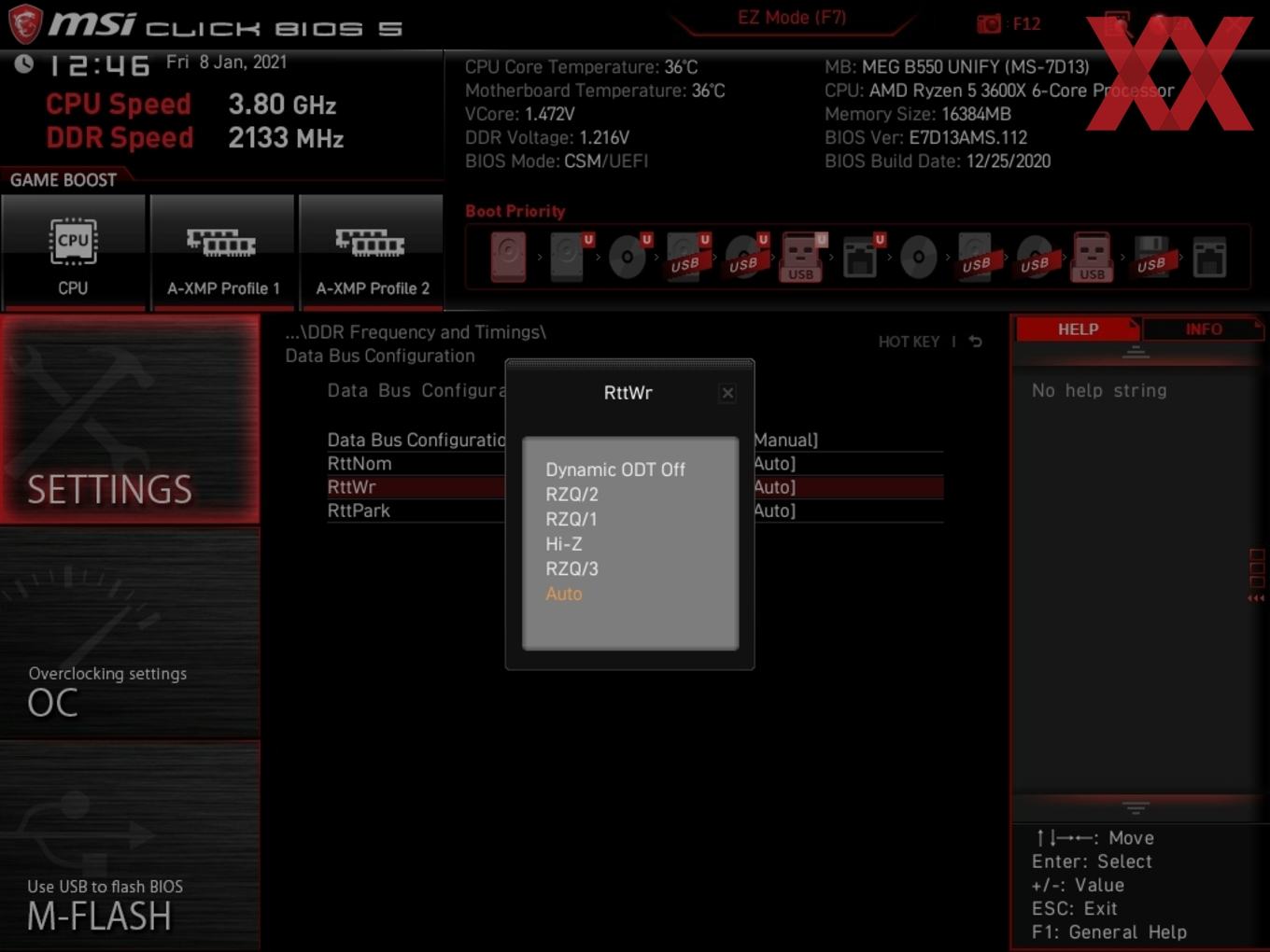The height and width of the screenshot is (952, 1270).
Task: Open the RttPark setting row
Action: tap(635, 511)
